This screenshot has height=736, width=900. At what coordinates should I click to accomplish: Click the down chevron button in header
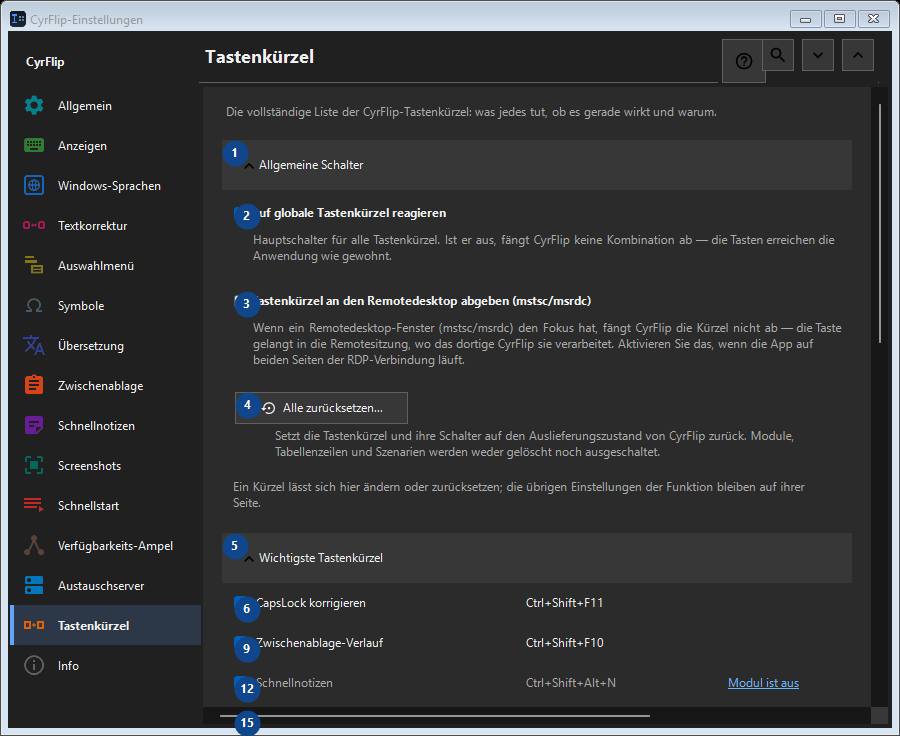[818, 55]
